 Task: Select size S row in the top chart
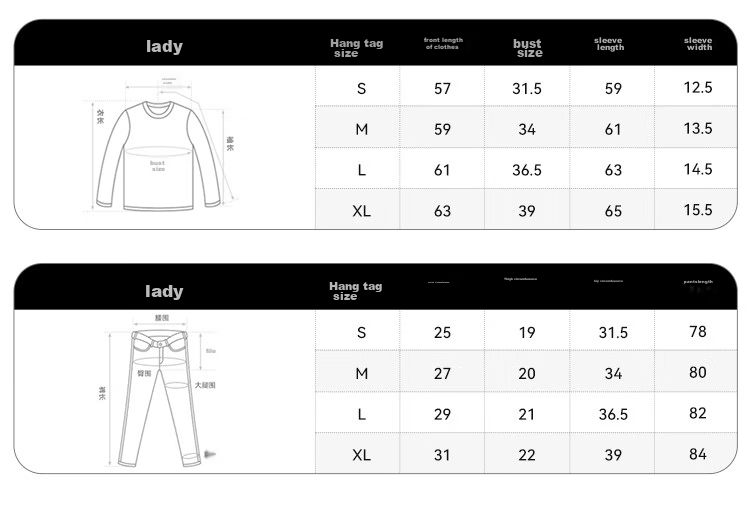coord(526,86)
